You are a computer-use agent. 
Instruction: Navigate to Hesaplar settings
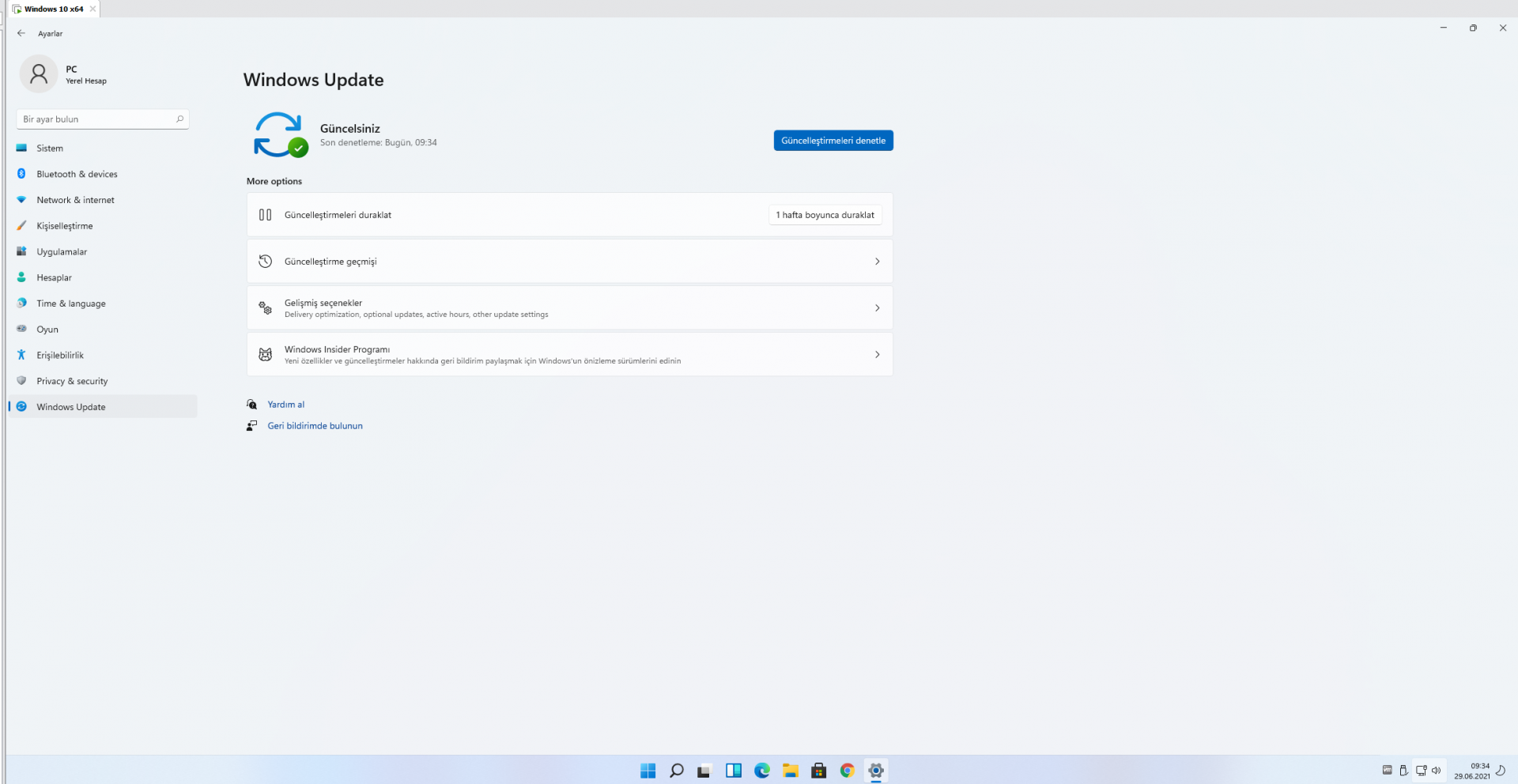[x=103, y=277]
